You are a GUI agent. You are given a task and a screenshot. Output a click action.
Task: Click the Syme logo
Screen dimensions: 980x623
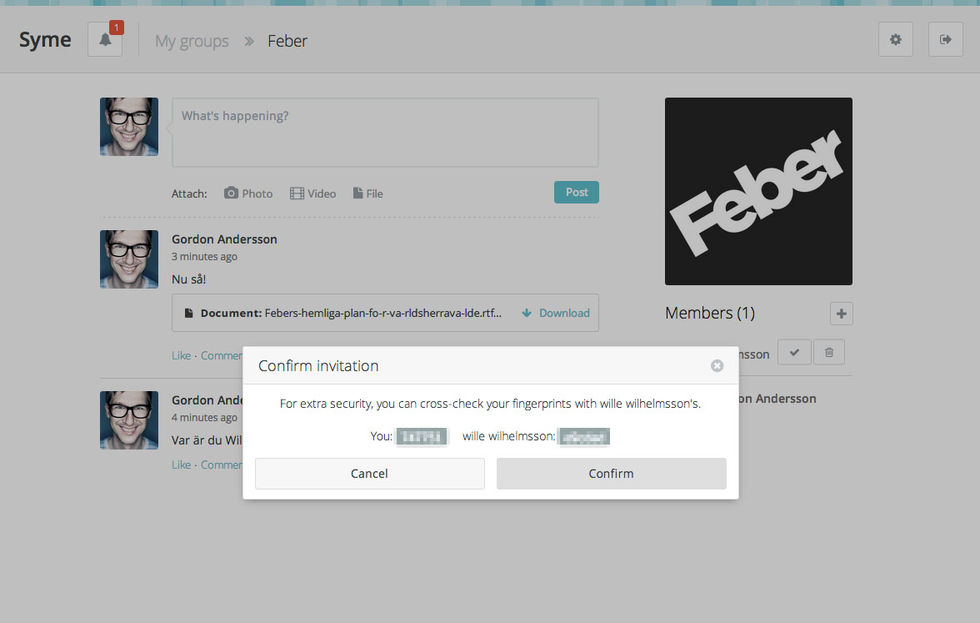pos(45,40)
